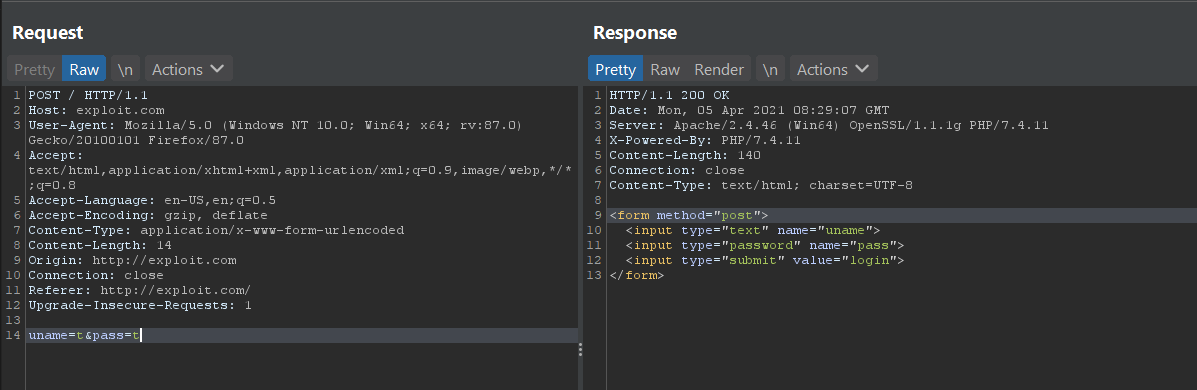Click the Referer: http://exploit.com/ header

coord(140,290)
